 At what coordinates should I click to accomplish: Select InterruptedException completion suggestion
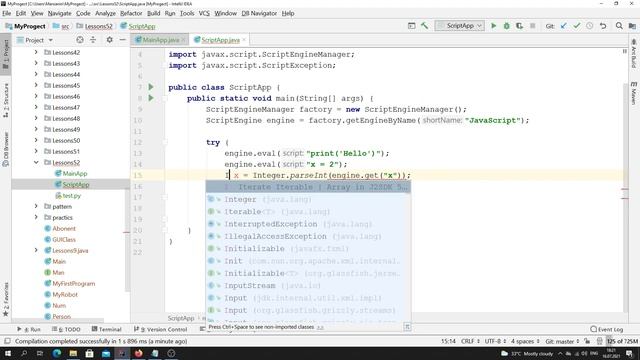[x=308, y=224]
